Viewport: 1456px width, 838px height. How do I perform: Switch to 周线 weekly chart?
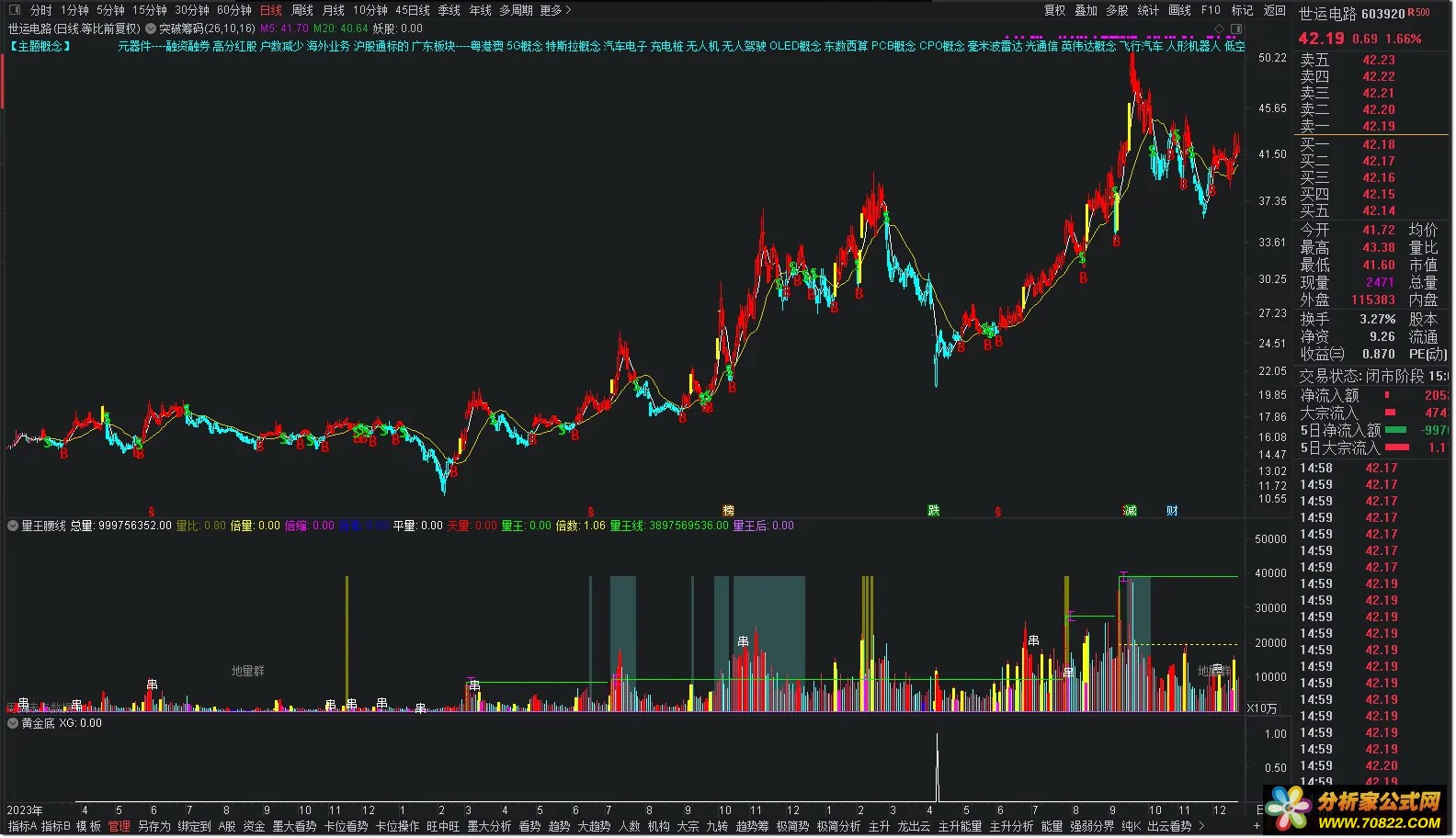(302, 10)
